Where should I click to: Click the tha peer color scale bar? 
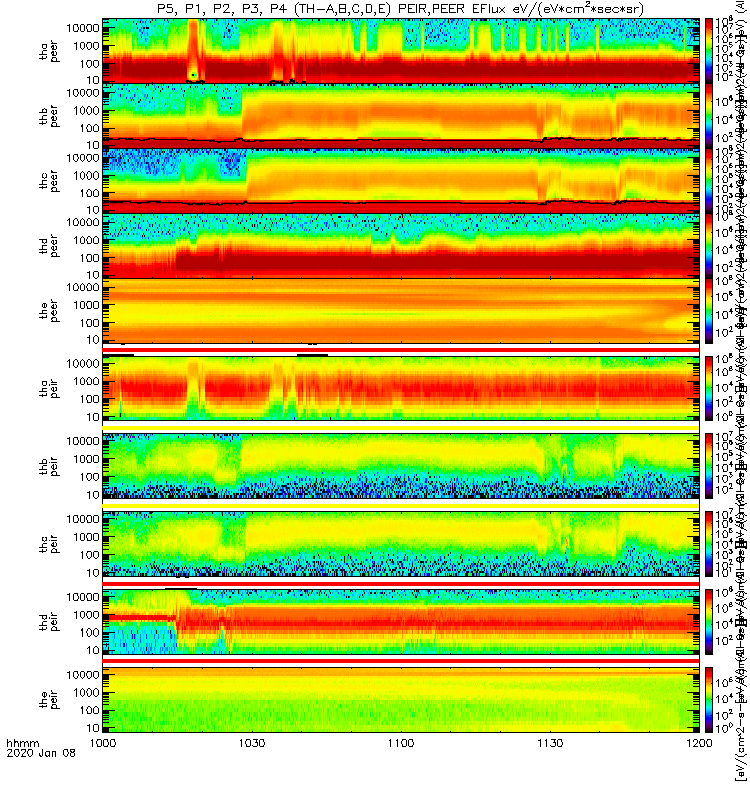pyautogui.click(x=709, y=51)
